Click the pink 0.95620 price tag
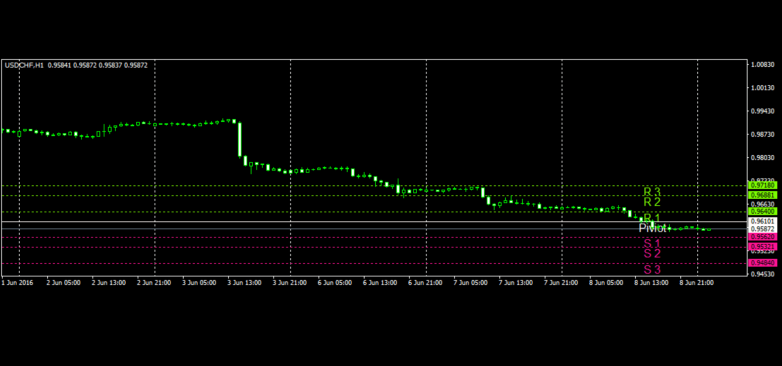 763,237
